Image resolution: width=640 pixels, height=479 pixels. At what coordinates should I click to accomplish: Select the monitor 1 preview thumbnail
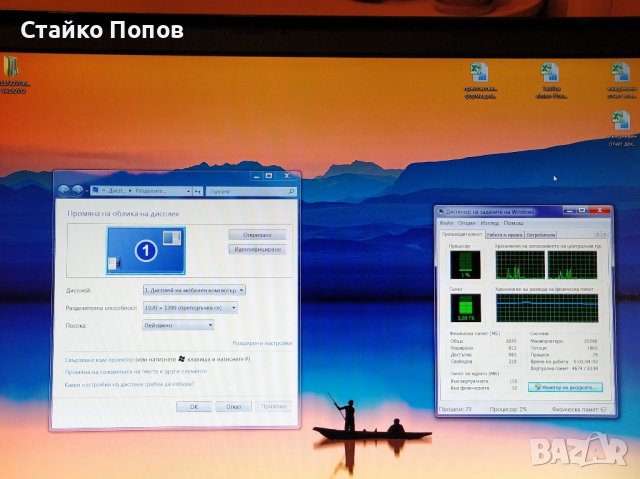(146, 251)
